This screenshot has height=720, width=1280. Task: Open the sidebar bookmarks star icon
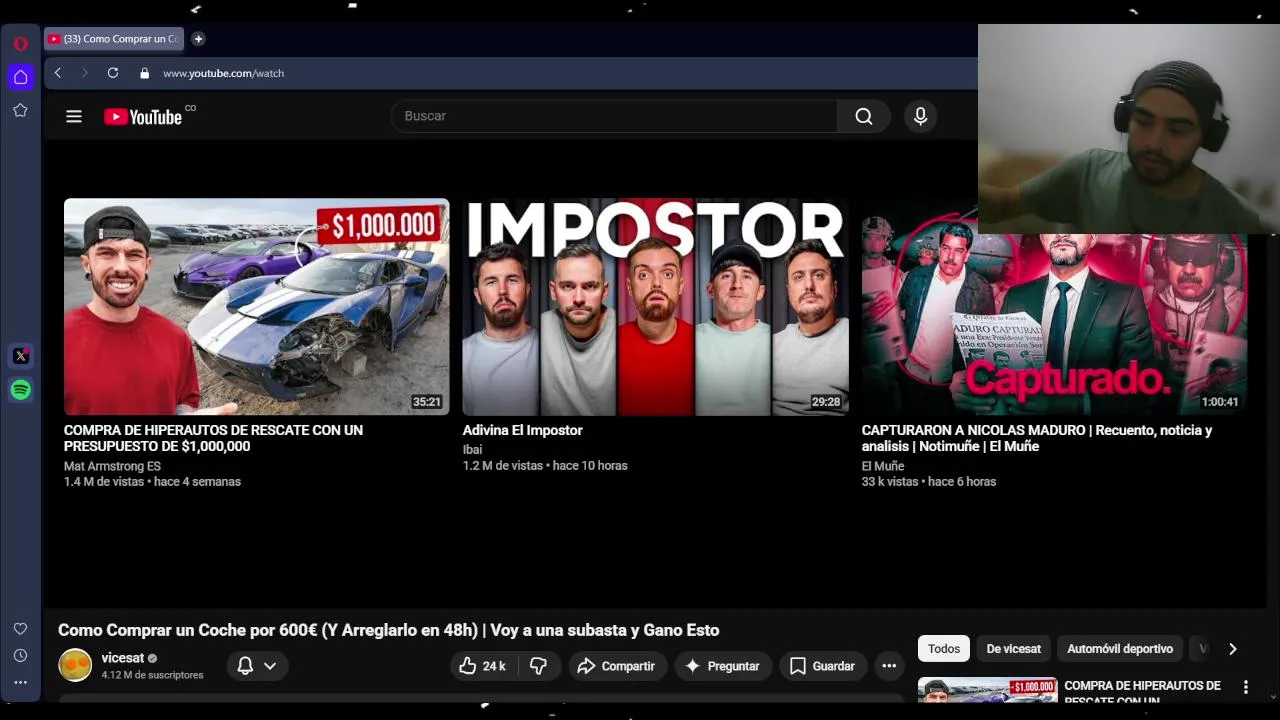click(20, 110)
